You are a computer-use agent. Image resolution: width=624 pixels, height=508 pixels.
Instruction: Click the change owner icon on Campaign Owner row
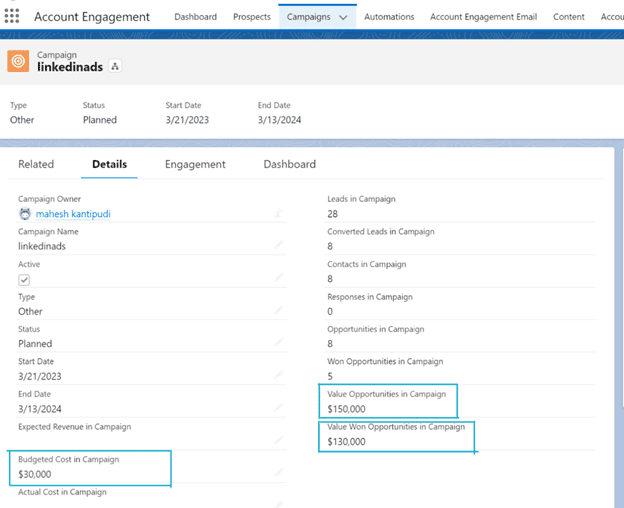pyautogui.click(x=278, y=214)
